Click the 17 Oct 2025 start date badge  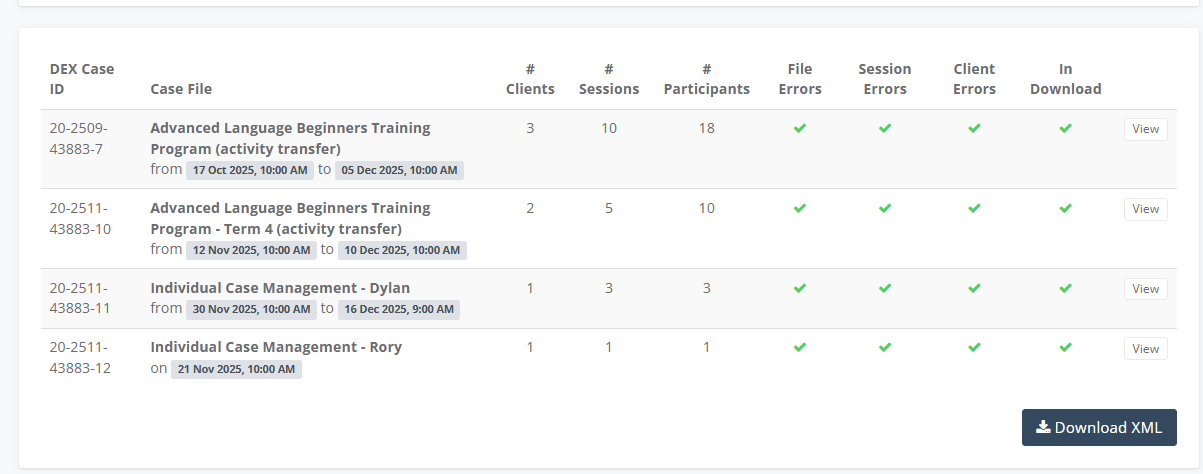tap(250, 170)
